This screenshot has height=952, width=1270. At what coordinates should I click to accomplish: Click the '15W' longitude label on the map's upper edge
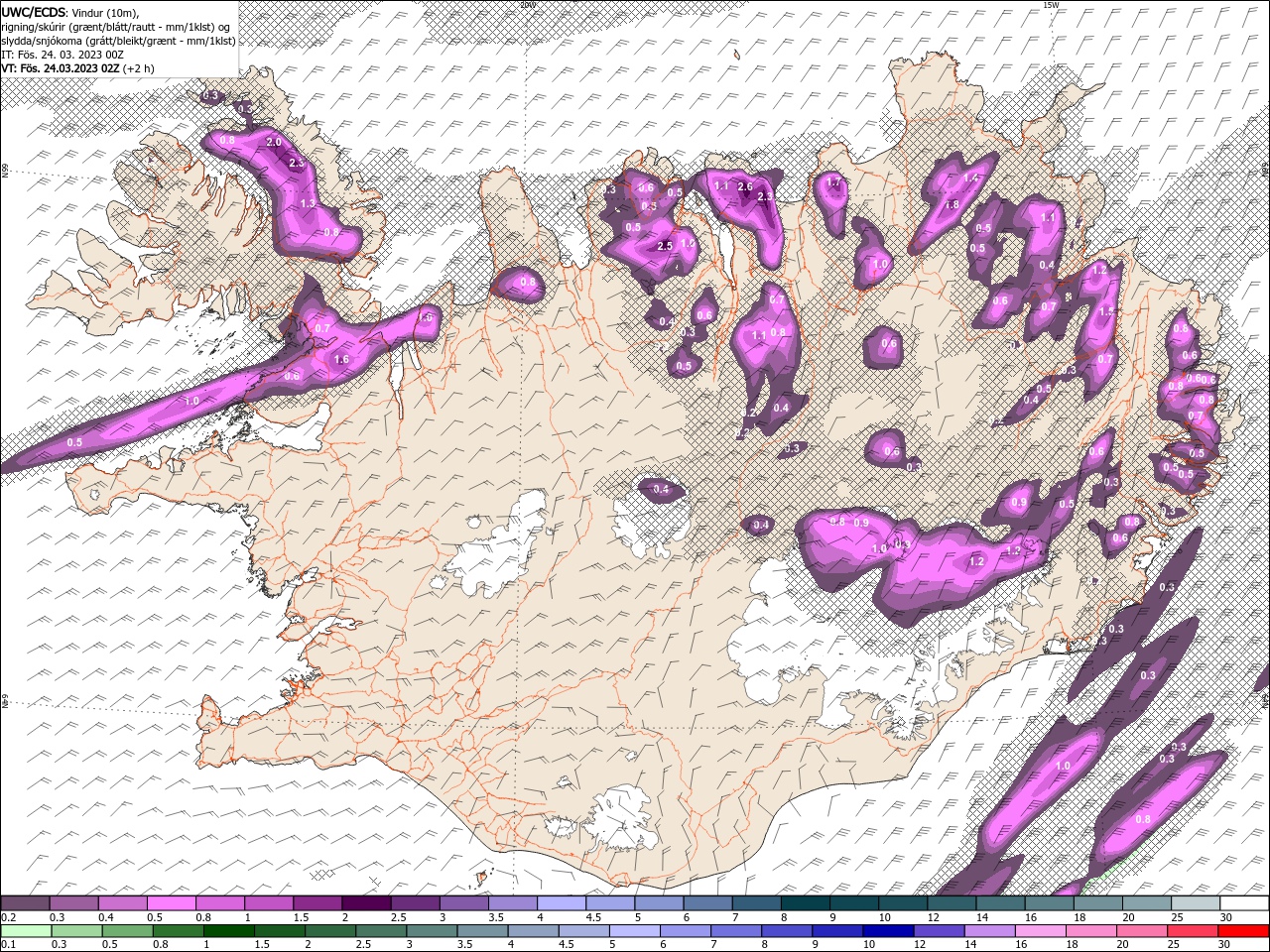[x=1050, y=5]
